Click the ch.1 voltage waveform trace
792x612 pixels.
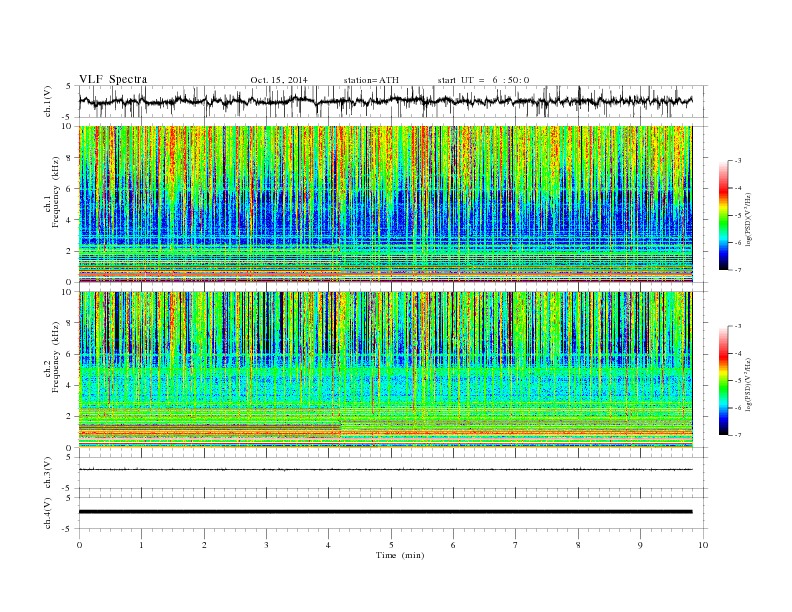[385, 101]
